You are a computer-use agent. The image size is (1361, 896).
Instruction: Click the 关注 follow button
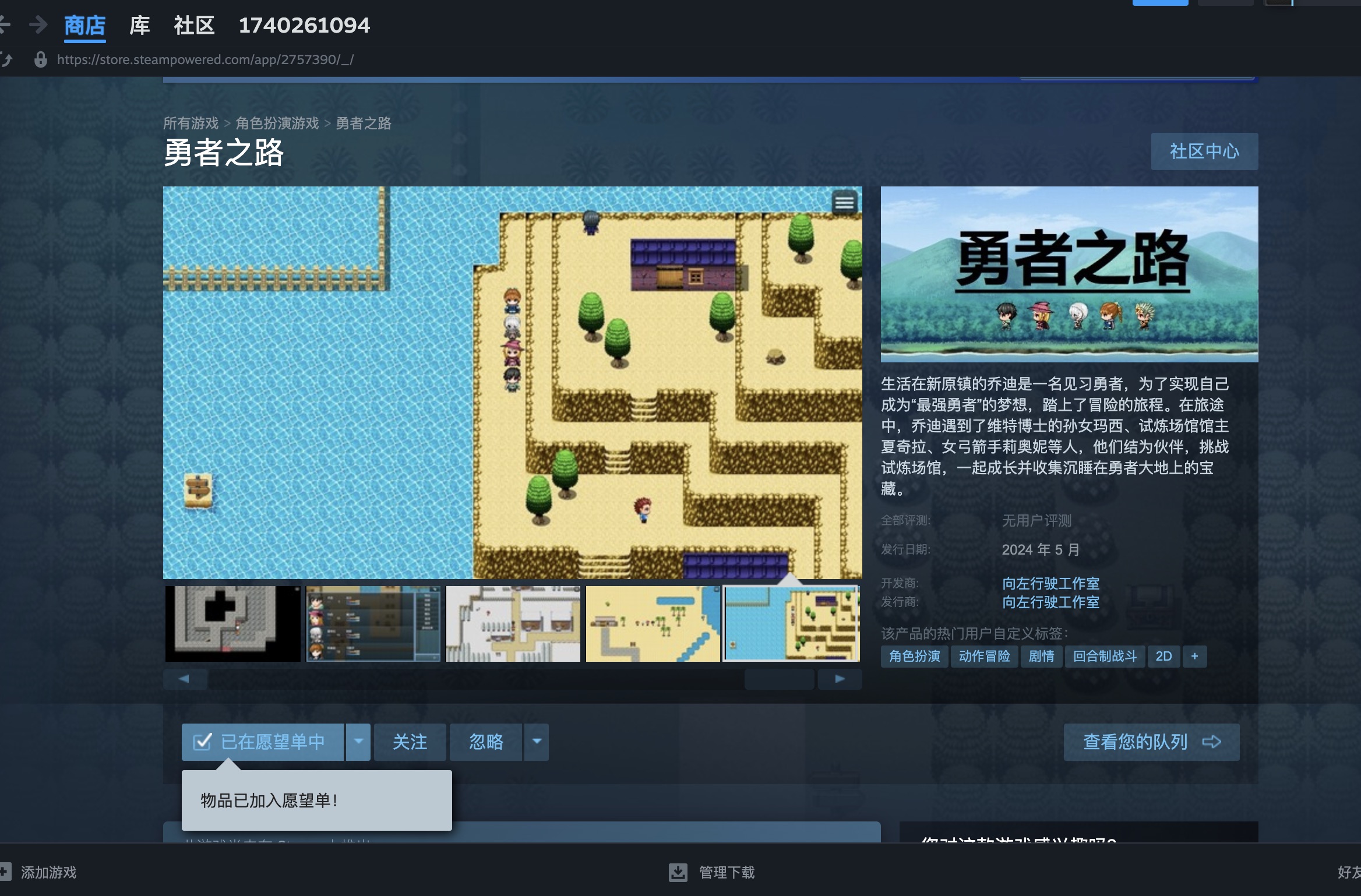click(x=410, y=742)
